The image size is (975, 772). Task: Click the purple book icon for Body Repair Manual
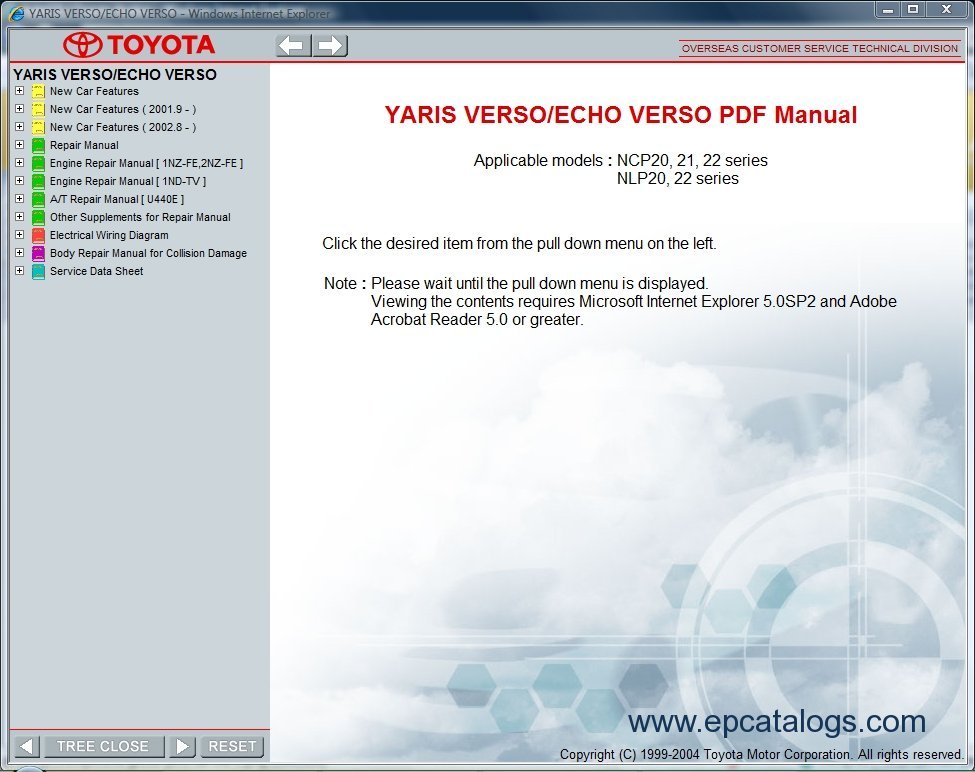tap(38, 254)
